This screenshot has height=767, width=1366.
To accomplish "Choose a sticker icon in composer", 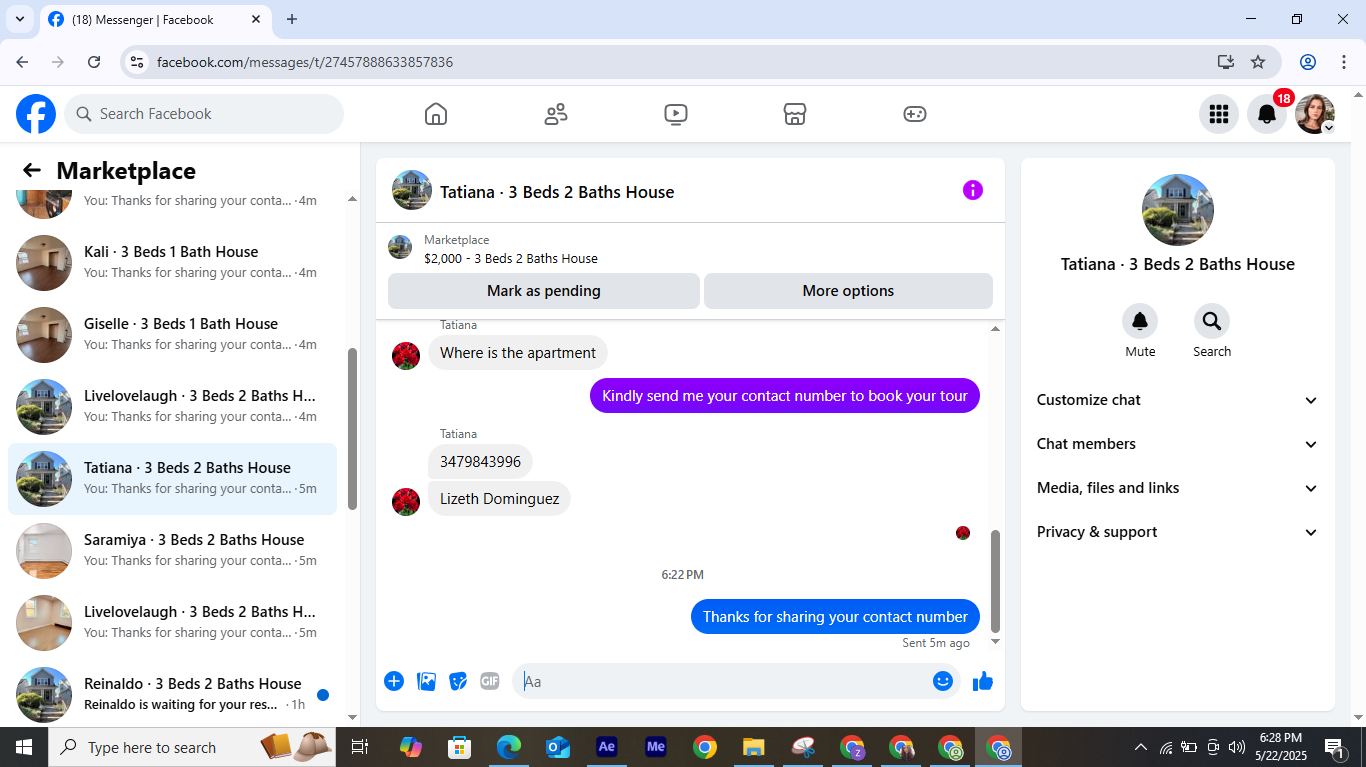I will (458, 681).
